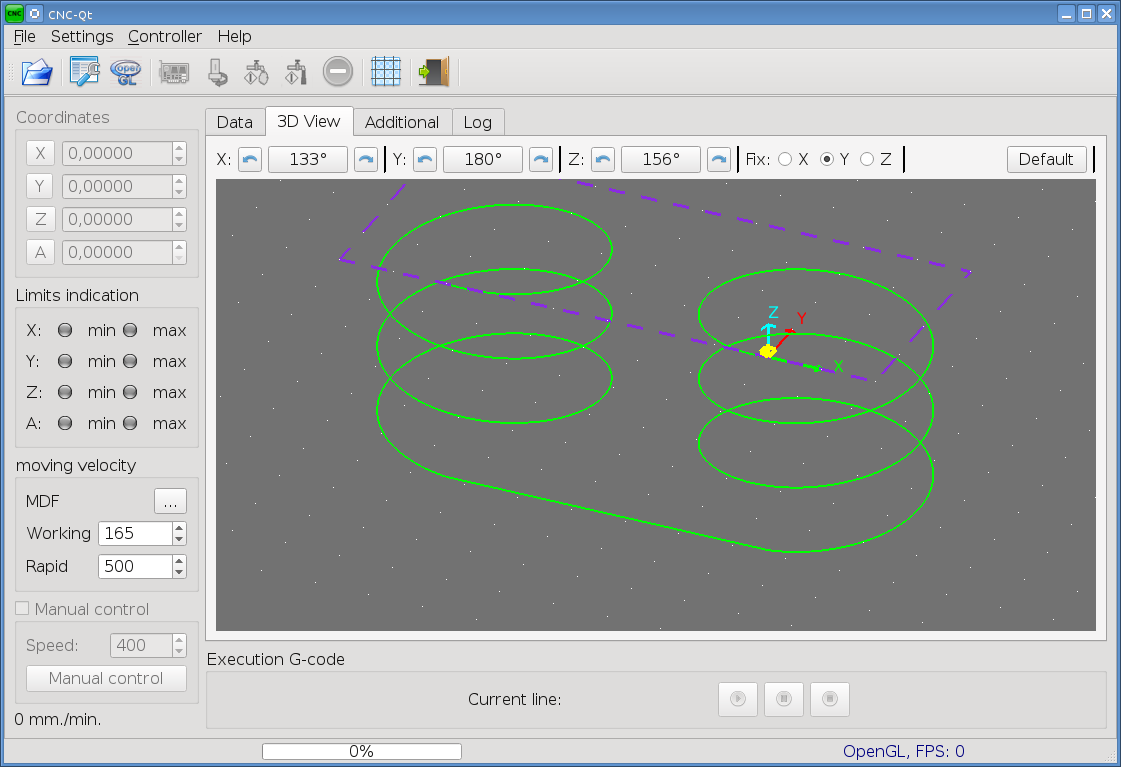Rotate X axis angle clockwise

[365, 159]
